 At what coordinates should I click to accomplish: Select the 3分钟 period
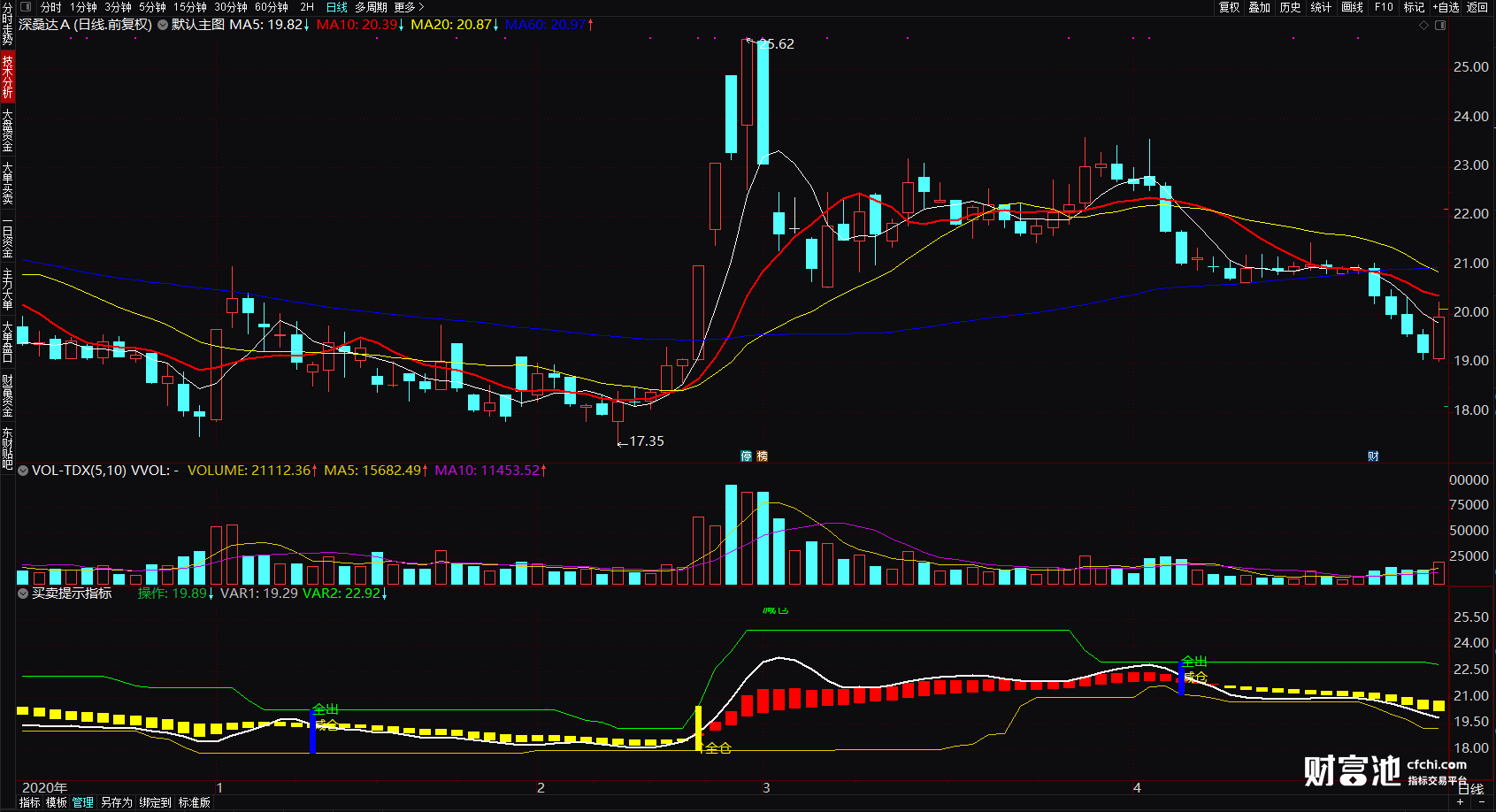pyautogui.click(x=118, y=7)
